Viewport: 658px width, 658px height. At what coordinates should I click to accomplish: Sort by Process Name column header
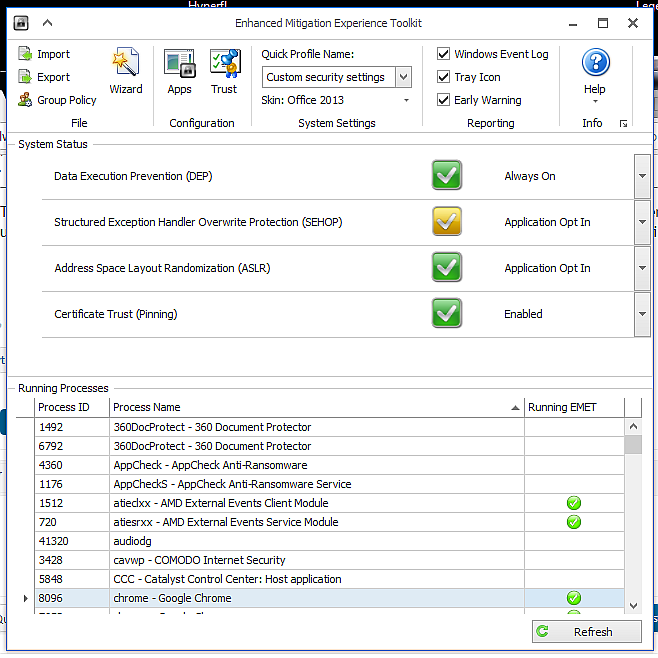coord(317,407)
